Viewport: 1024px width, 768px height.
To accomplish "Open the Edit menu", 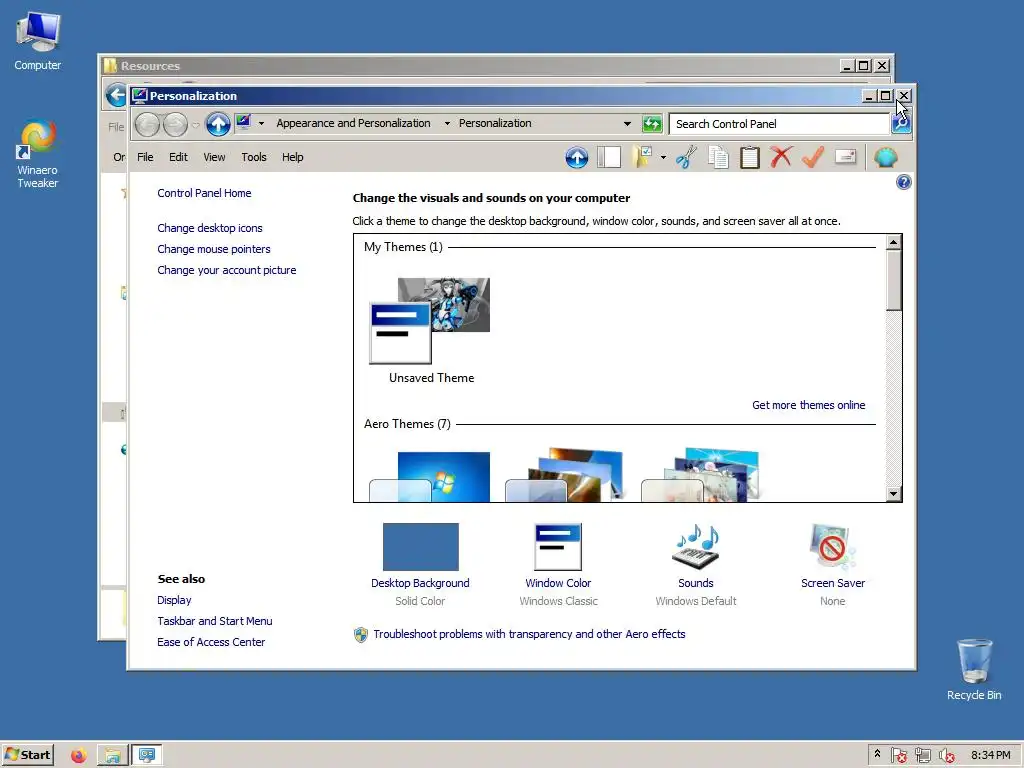I will point(178,157).
